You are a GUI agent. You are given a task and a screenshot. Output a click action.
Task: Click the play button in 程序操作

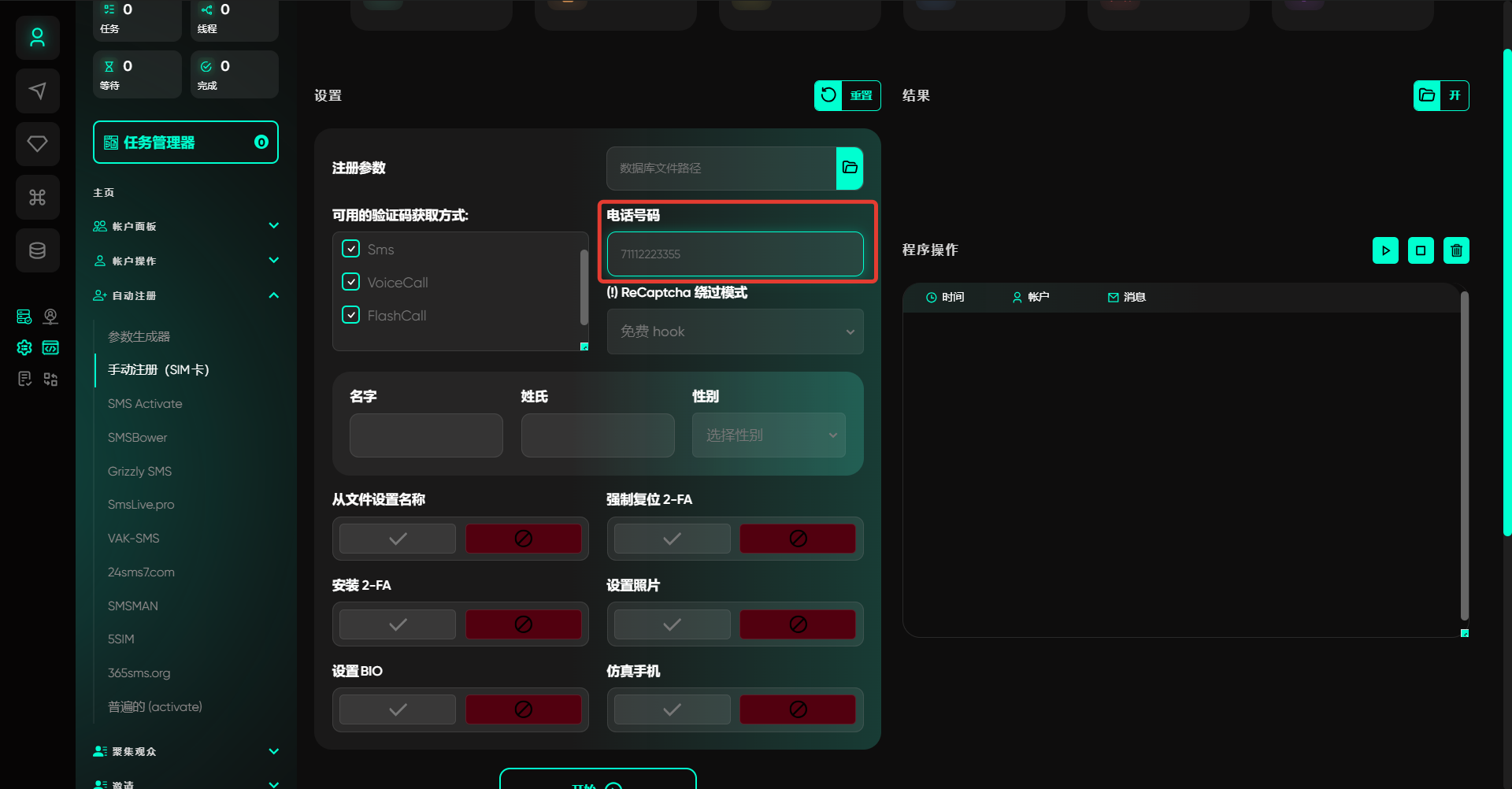1385,250
